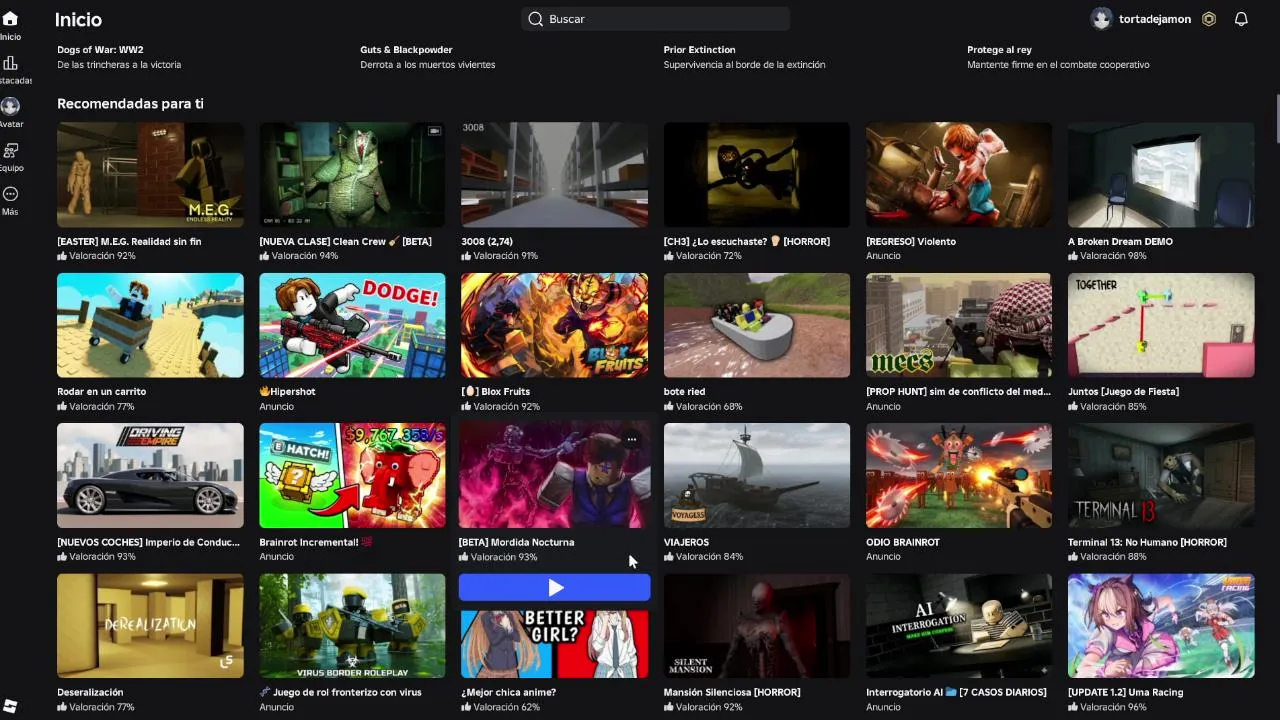Open the Destacadas charts sidebar icon
This screenshot has height=720, width=1280.
10,63
